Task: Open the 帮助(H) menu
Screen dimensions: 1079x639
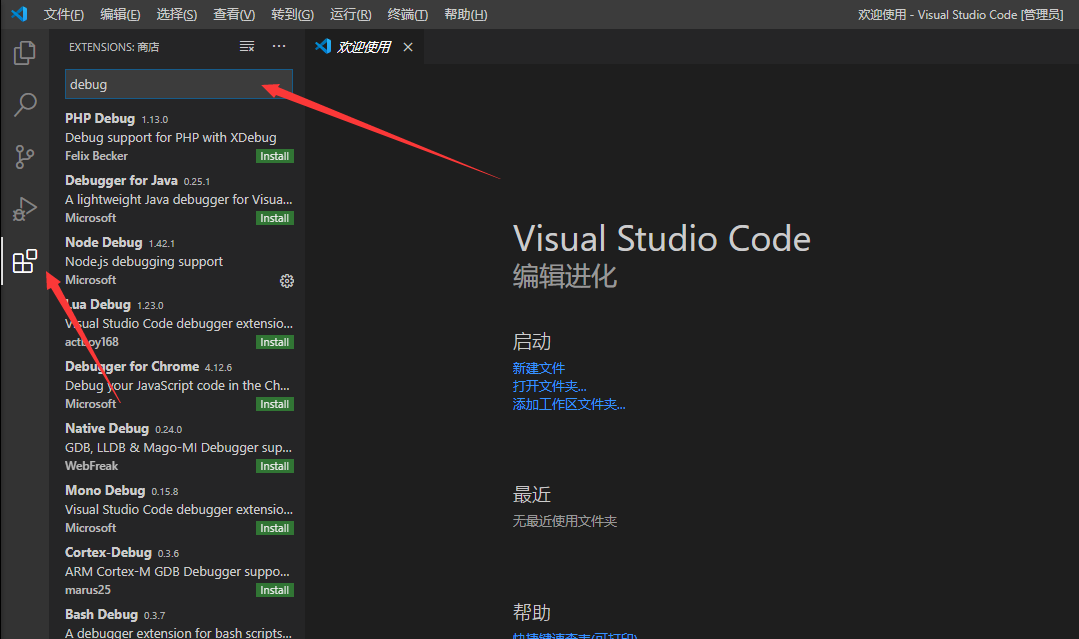Action: click(465, 14)
